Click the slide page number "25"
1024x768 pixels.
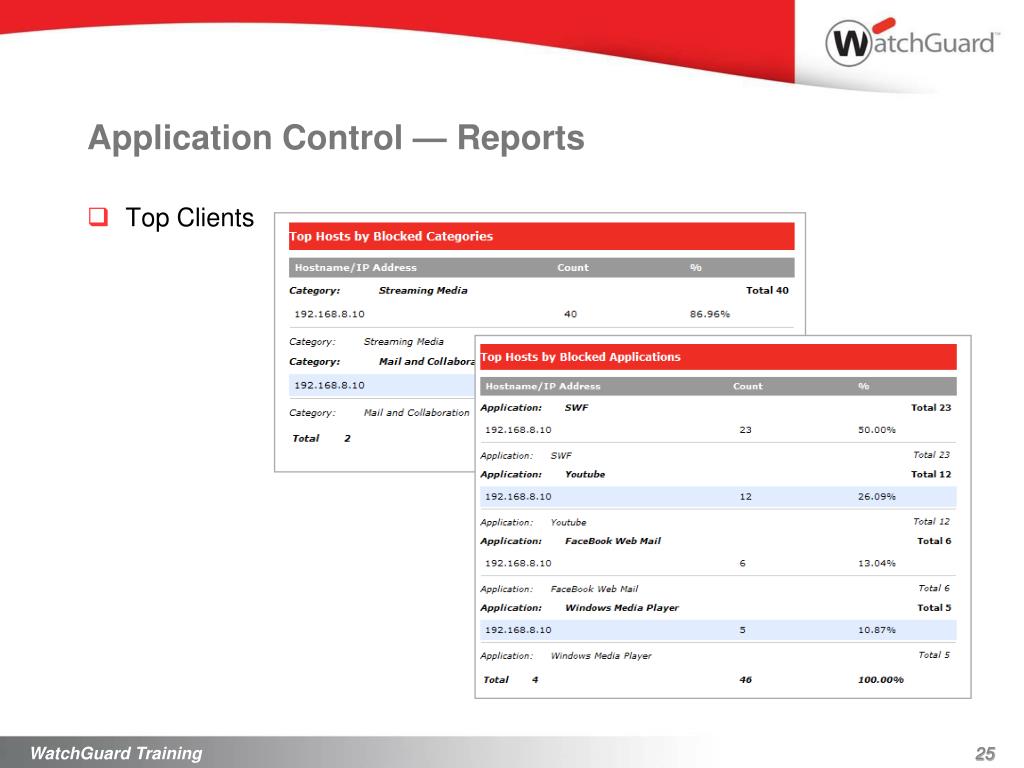pyautogui.click(x=985, y=754)
